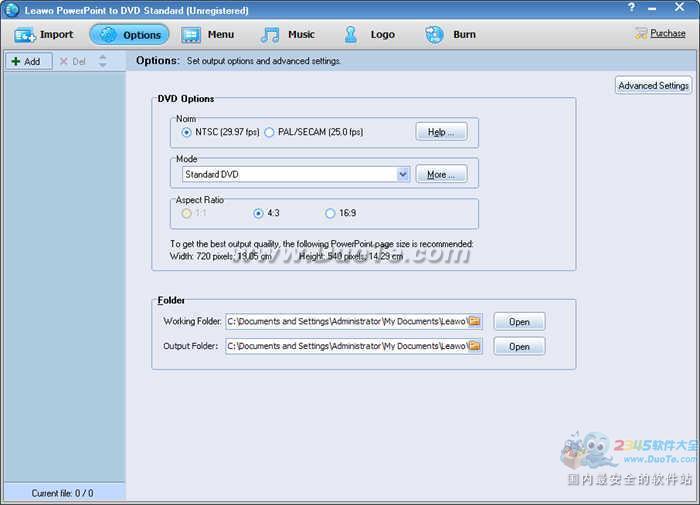Click the Burn disc icon

[434, 35]
